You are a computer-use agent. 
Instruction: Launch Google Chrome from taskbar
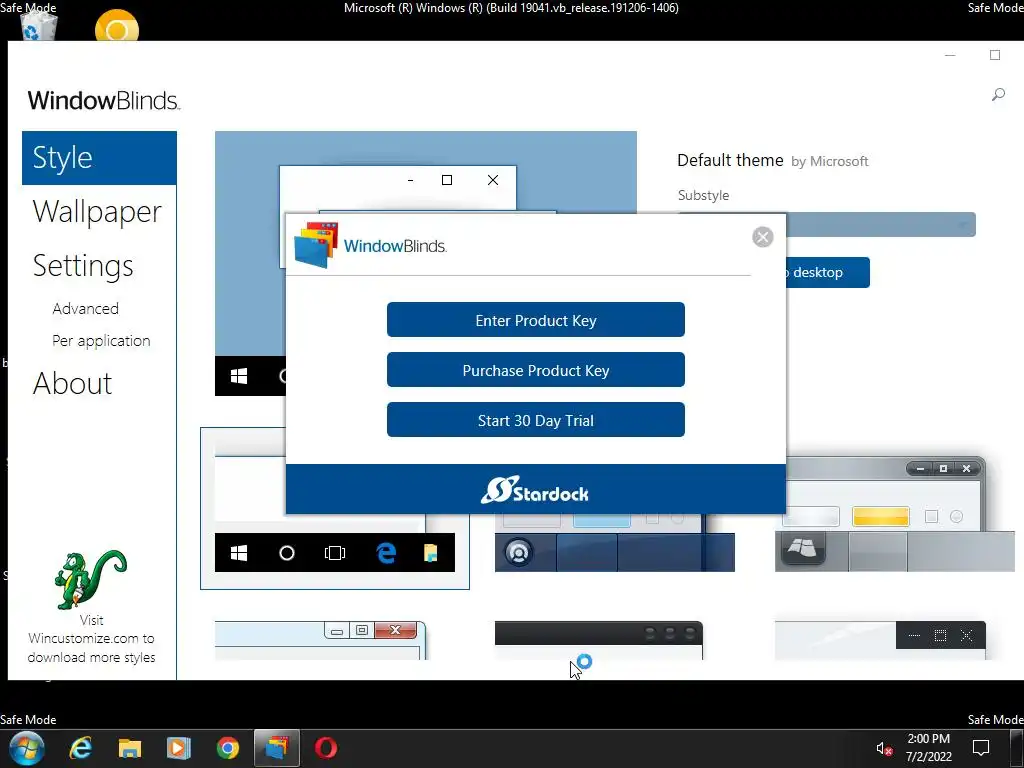pos(228,748)
